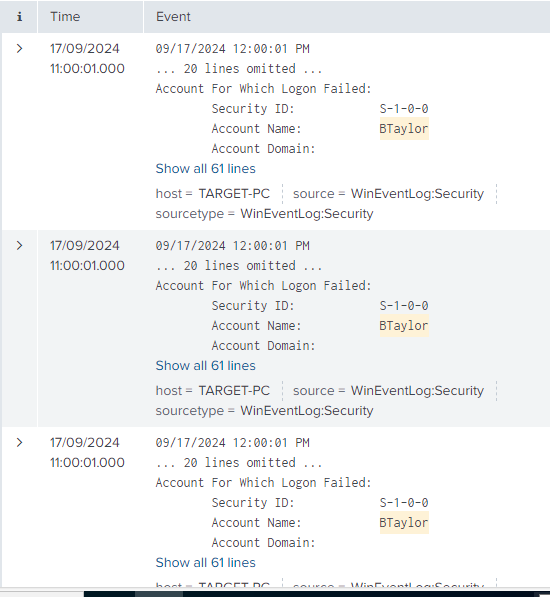Expand the first event row chevron
550x597 pixels.
19,48
